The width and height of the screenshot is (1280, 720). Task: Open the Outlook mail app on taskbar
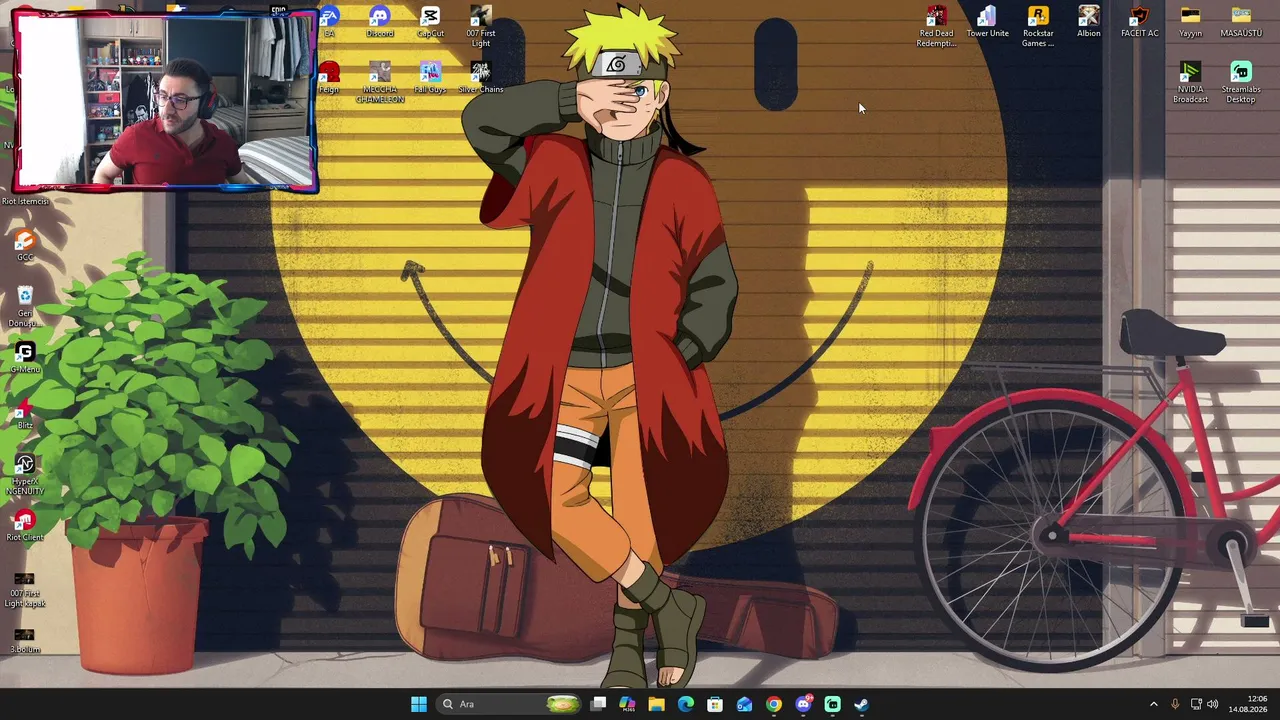[744, 704]
